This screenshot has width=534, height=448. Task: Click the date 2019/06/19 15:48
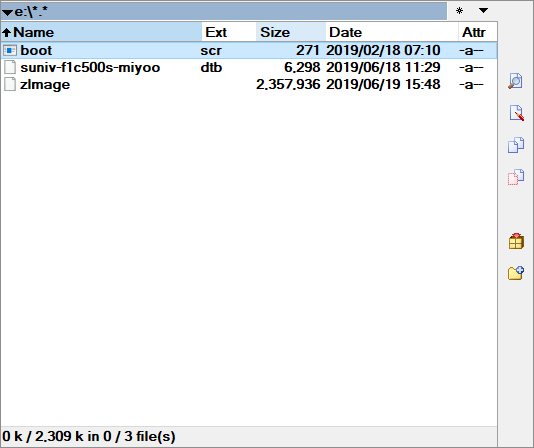383,84
